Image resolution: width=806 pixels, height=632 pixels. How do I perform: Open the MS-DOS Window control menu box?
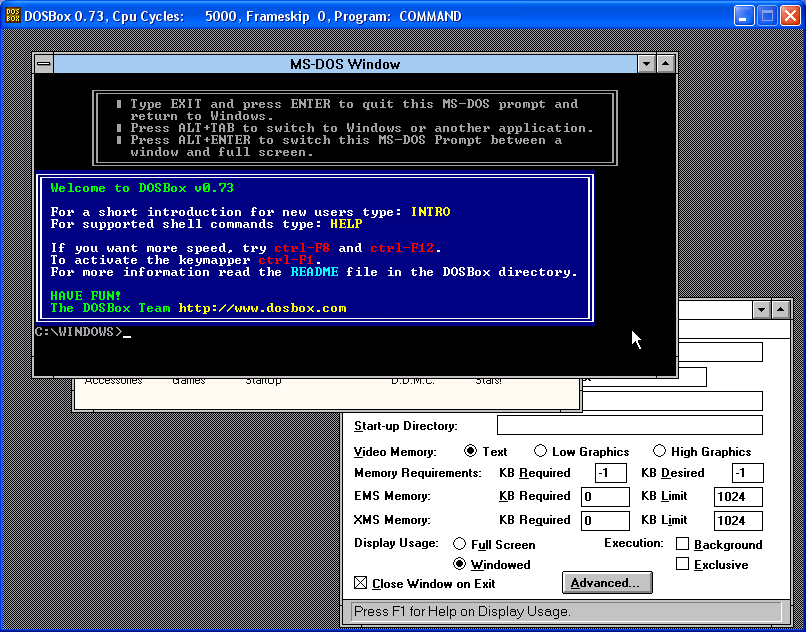pyautogui.click(x=44, y=63)
